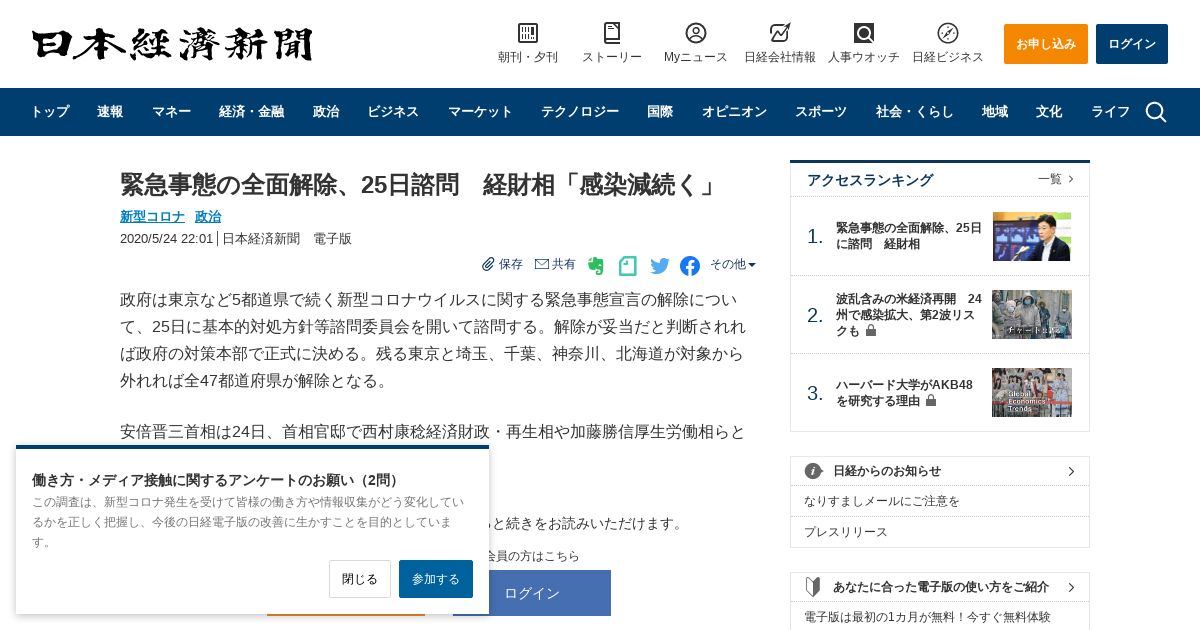
Task: Share article on Twitter
Action: tap(660, 266)
